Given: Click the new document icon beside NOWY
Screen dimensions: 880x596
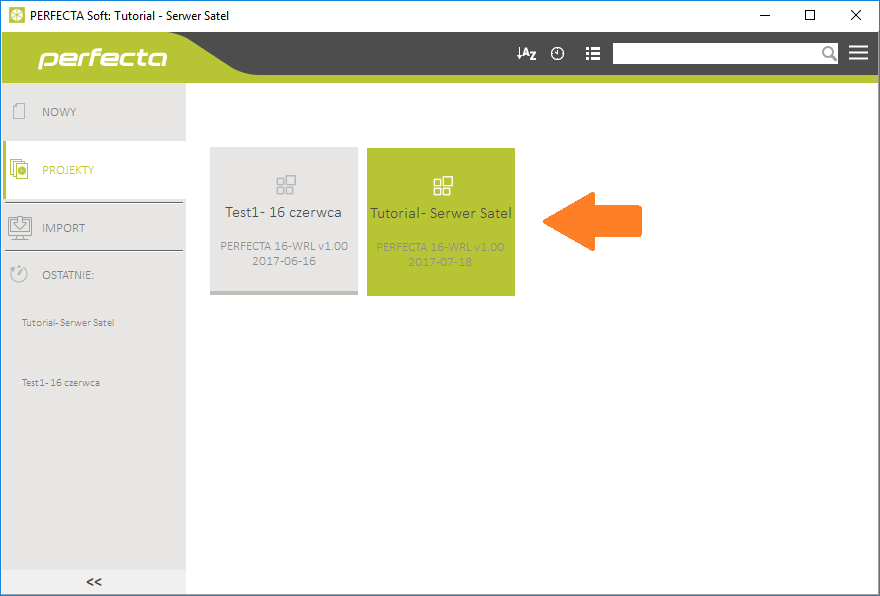Looking at the screenshot, I should pyautogui.click(x=19, y=111).
